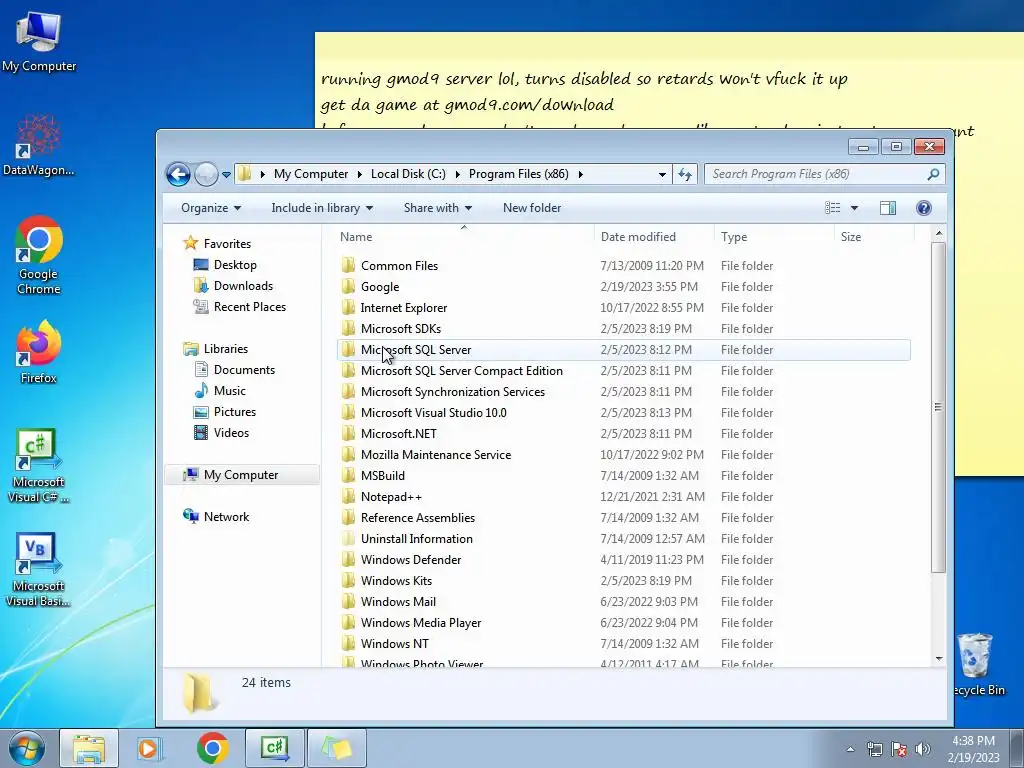Select the Microsoft SDKs folder icon
The height and width of the screenshot is (768, 1024).
coord(349,328)
